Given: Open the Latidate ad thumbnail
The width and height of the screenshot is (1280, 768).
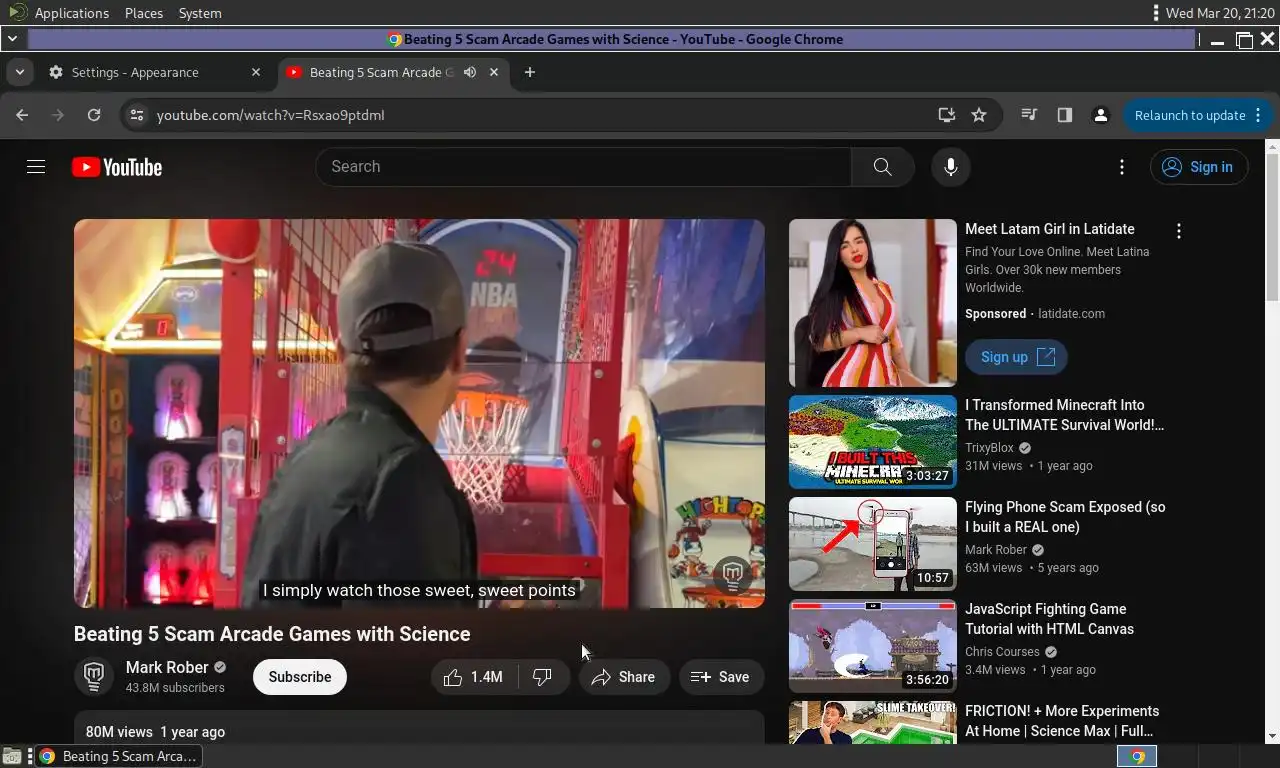Looking at the screenshot, I should pyautogui.click(x=872, y=303).
